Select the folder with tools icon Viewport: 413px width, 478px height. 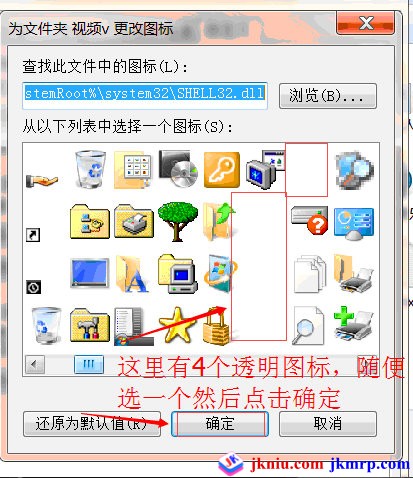point(90,325)
